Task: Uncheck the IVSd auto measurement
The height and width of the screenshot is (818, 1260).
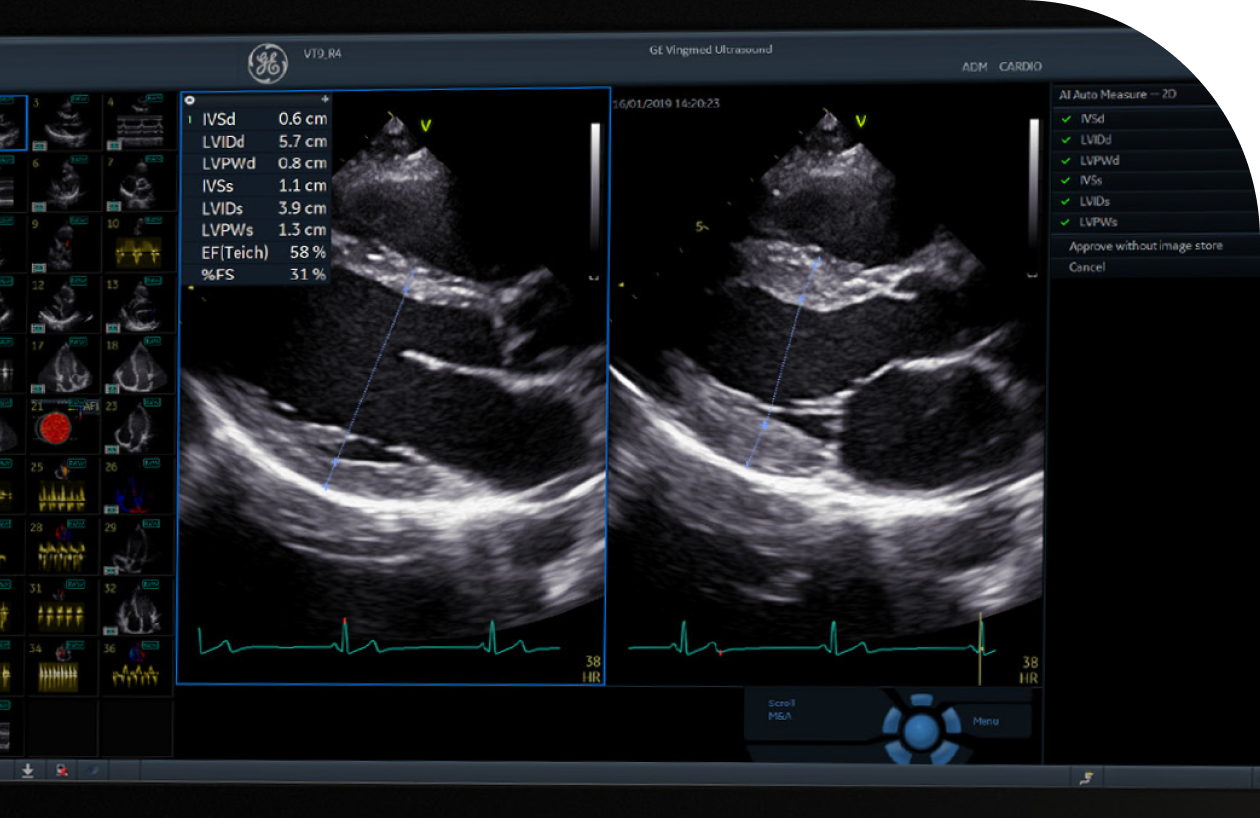Action: point(1067,119)
